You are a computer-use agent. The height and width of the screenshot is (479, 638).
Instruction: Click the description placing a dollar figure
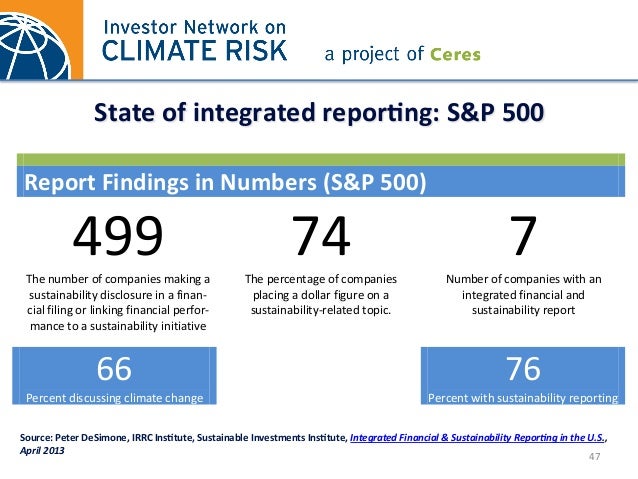(321, 295)
